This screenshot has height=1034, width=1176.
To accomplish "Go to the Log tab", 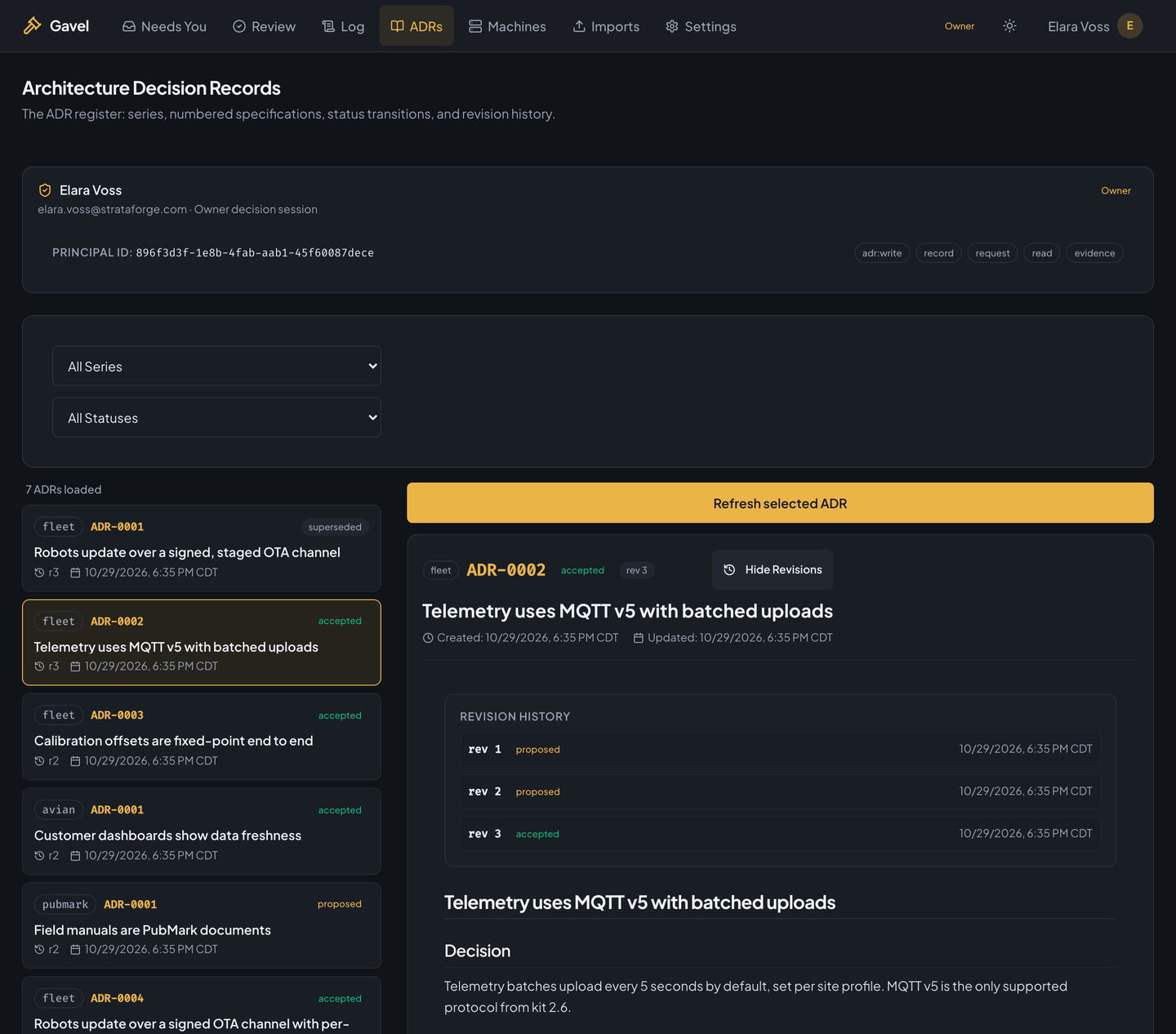I will tap(343, 26).
